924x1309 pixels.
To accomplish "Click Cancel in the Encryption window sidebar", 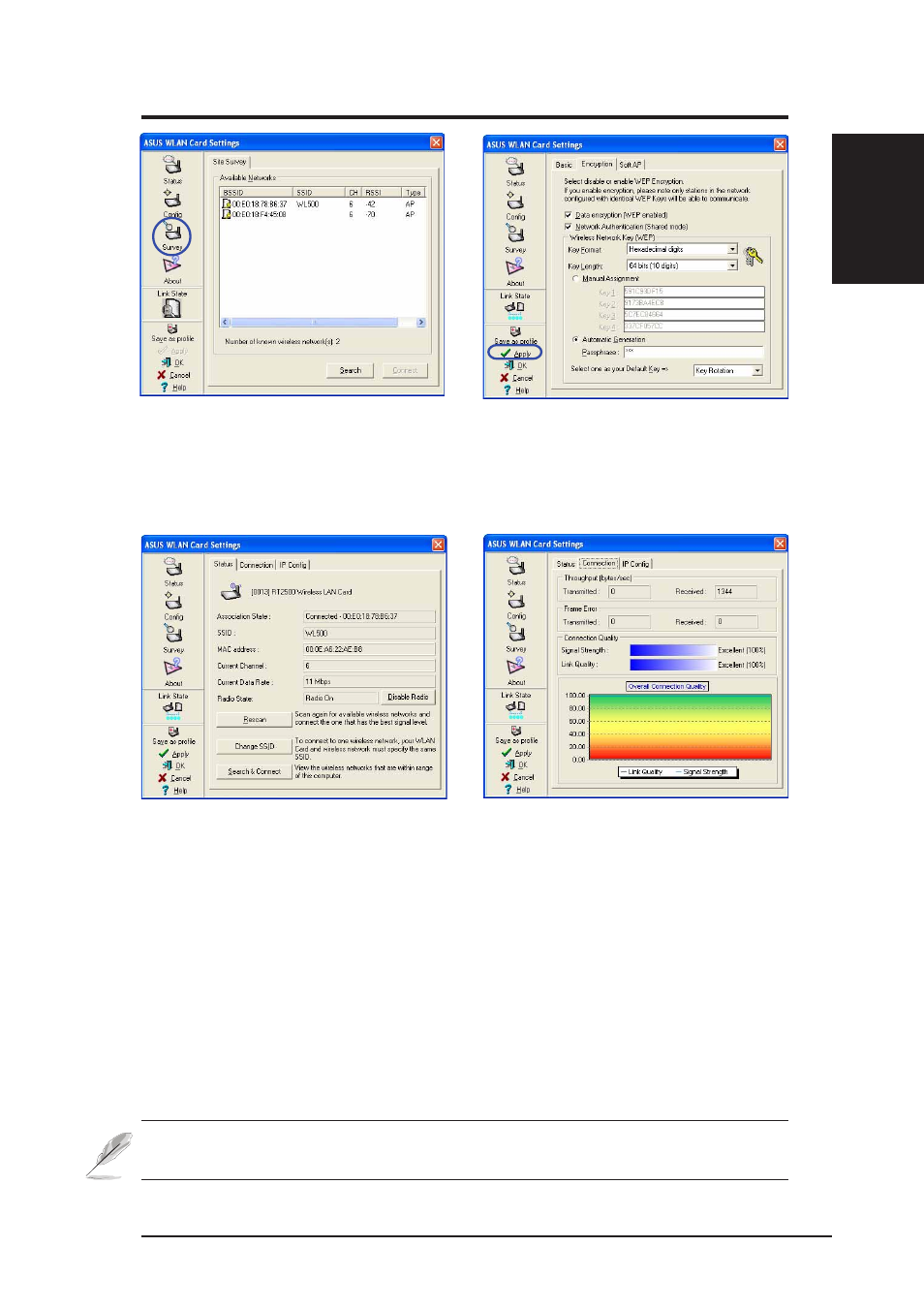I will click(516, 378).
